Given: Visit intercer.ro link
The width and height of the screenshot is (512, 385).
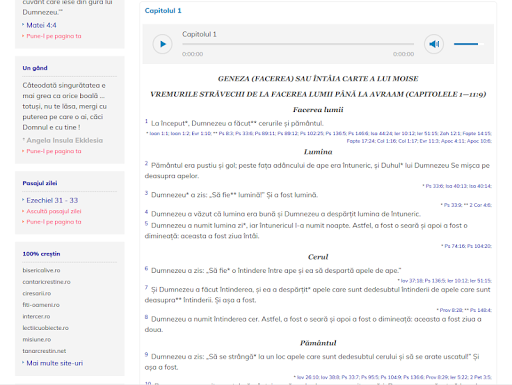Looking at the screenshot, I should click(x=36, y=316).
